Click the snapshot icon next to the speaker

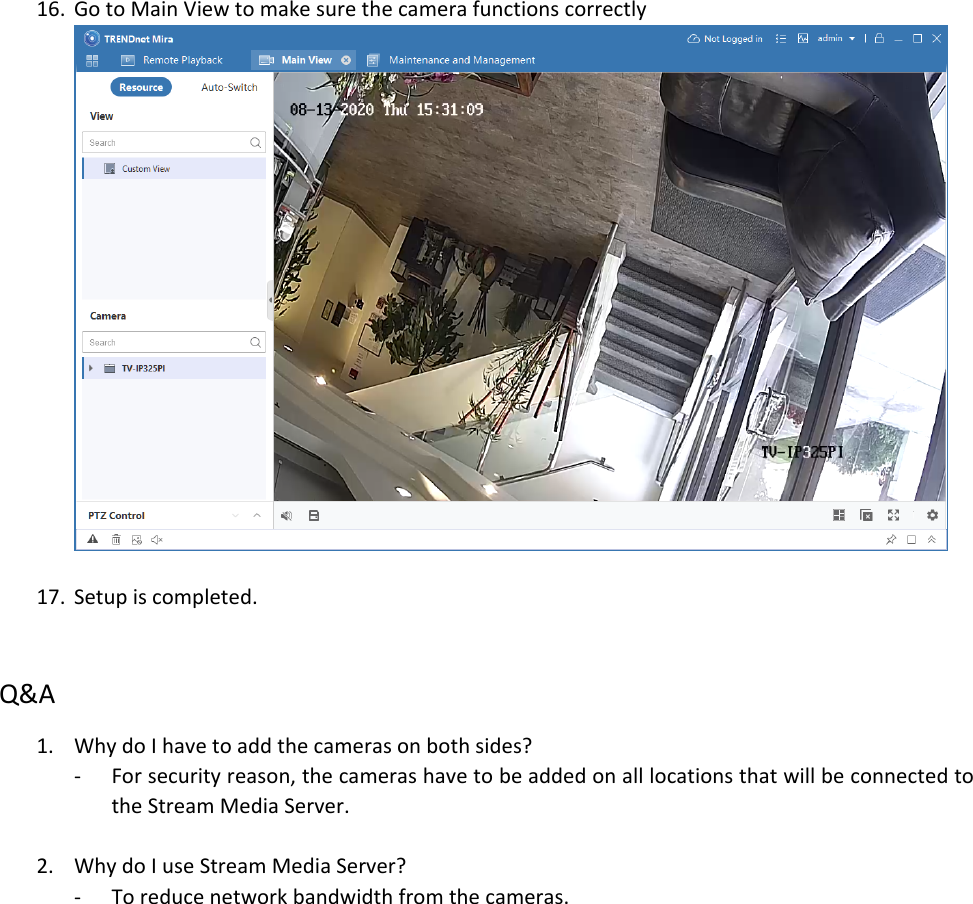(315, 515)
